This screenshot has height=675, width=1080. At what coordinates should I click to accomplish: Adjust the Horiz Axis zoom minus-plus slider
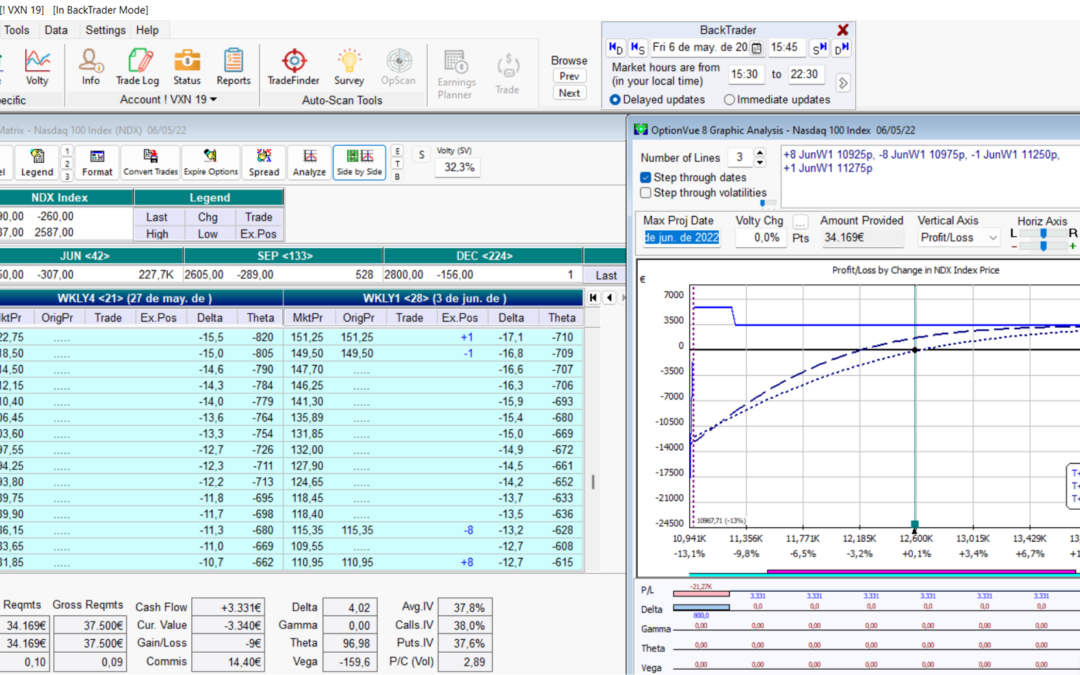(1043, 246)
